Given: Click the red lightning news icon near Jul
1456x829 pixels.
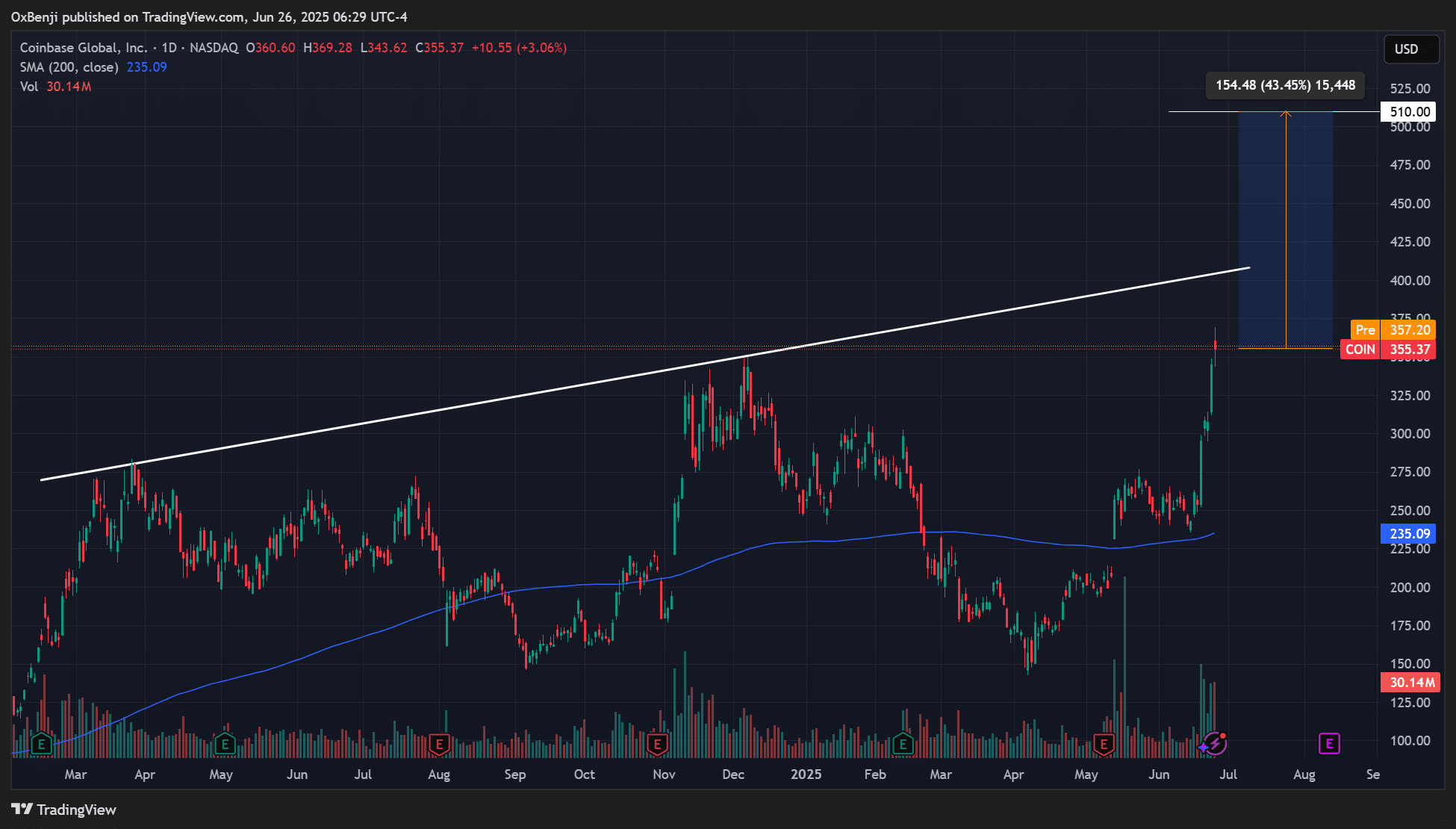Looking at the screenshot, I should pyautogui.click(x=1216, y=743).
